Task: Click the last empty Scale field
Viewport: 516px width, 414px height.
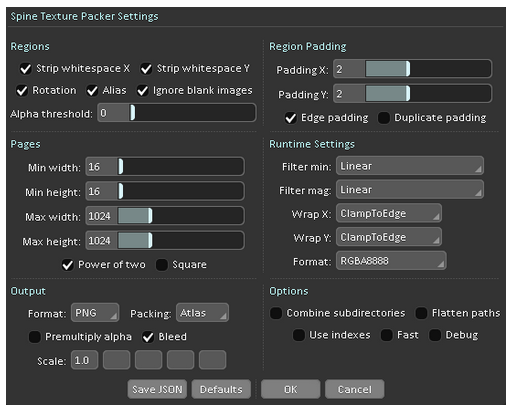Action: pyautogui.click(x=212, y=360)
